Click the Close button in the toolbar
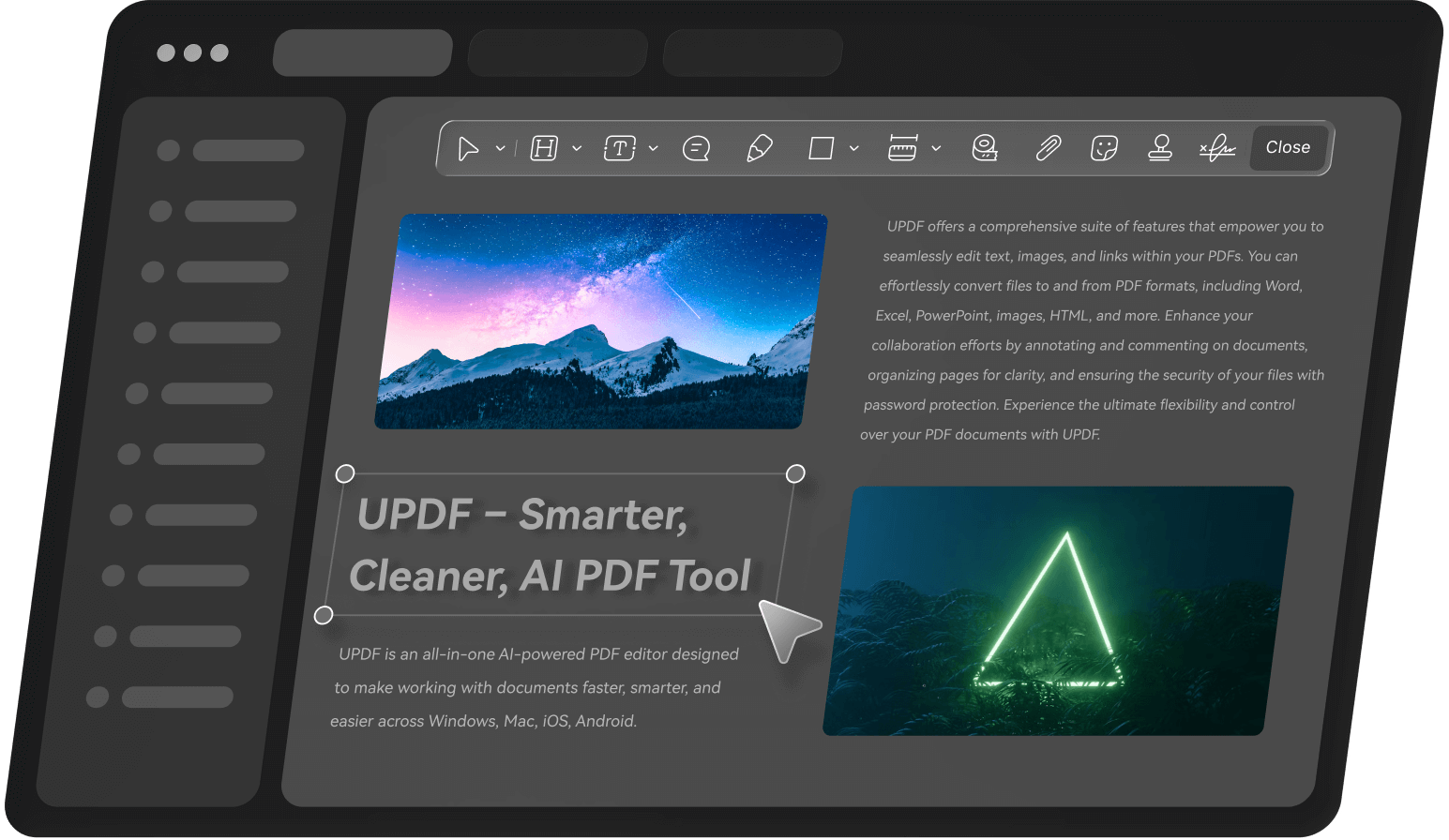Viewport: 1449px width, 840px height. (x=1289, y=147)
